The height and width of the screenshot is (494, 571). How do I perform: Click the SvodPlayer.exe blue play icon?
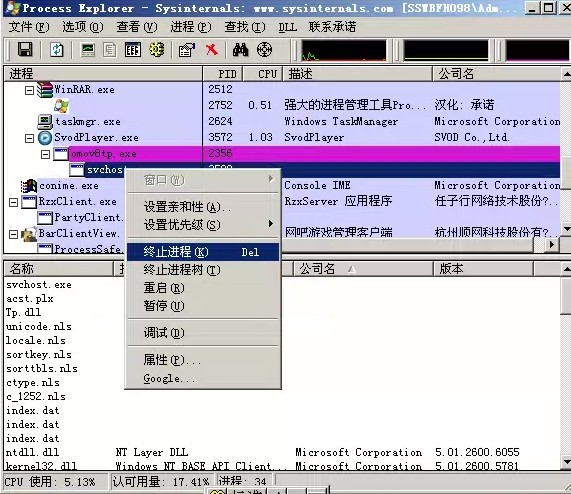pos(45,138)
